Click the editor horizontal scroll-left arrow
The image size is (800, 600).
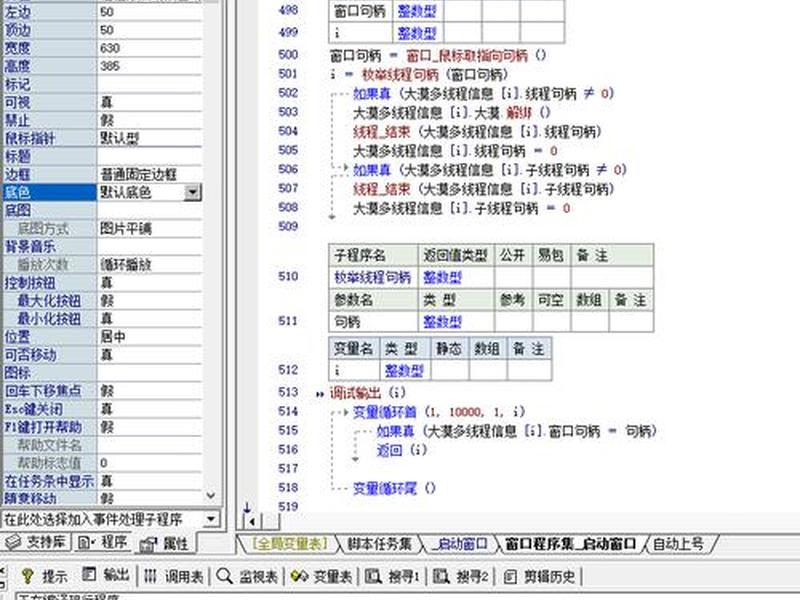pyautogui.click(x=252, y=521)
